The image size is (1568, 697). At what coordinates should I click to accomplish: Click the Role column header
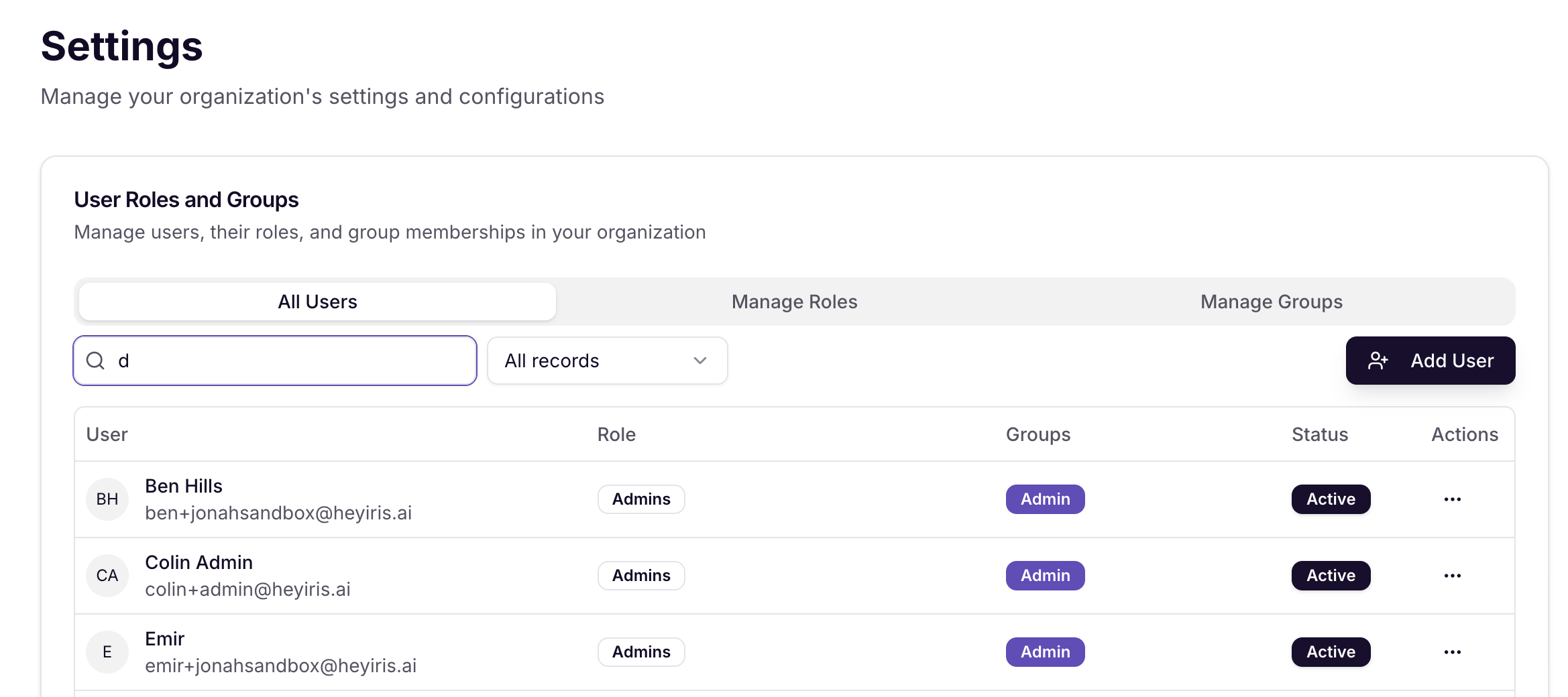pyautogui.click(x=616, y=434)
